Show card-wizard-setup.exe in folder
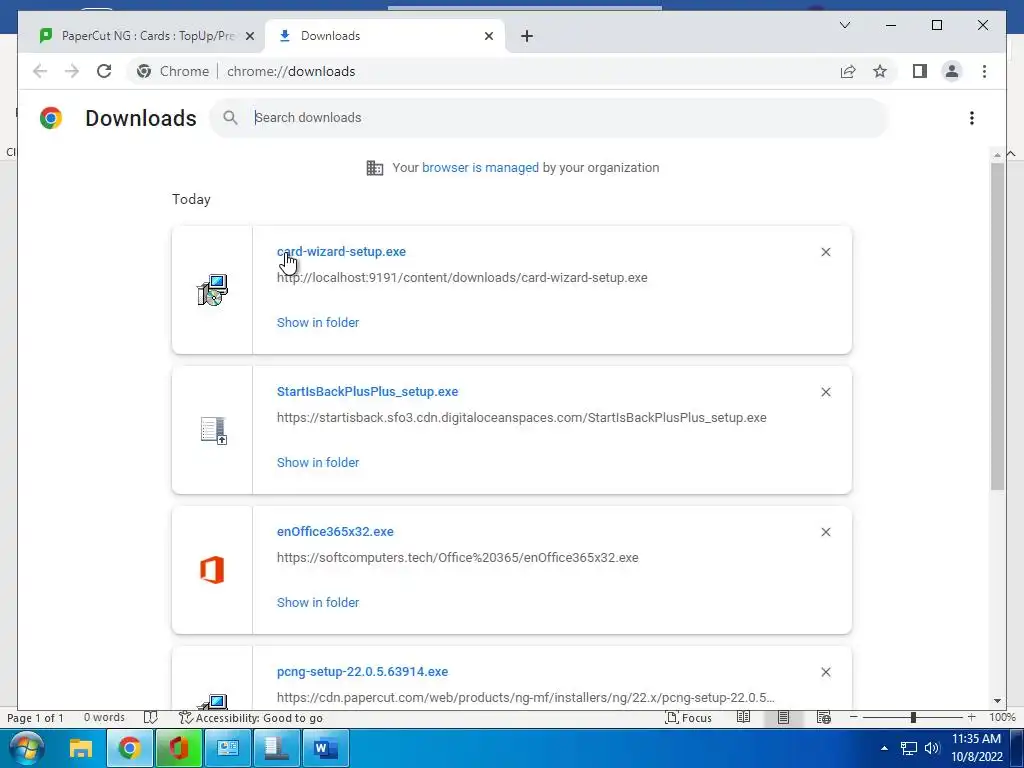Viewport: 1024px width, 768px height. click(x=318, y=323)
